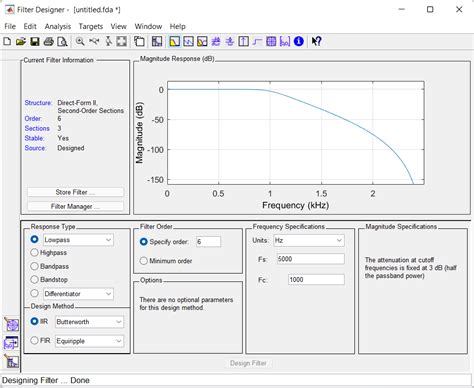Open the Import Filter sidebar panel
474x388 pixels.
pyautogui.click(x=12, y=343)
